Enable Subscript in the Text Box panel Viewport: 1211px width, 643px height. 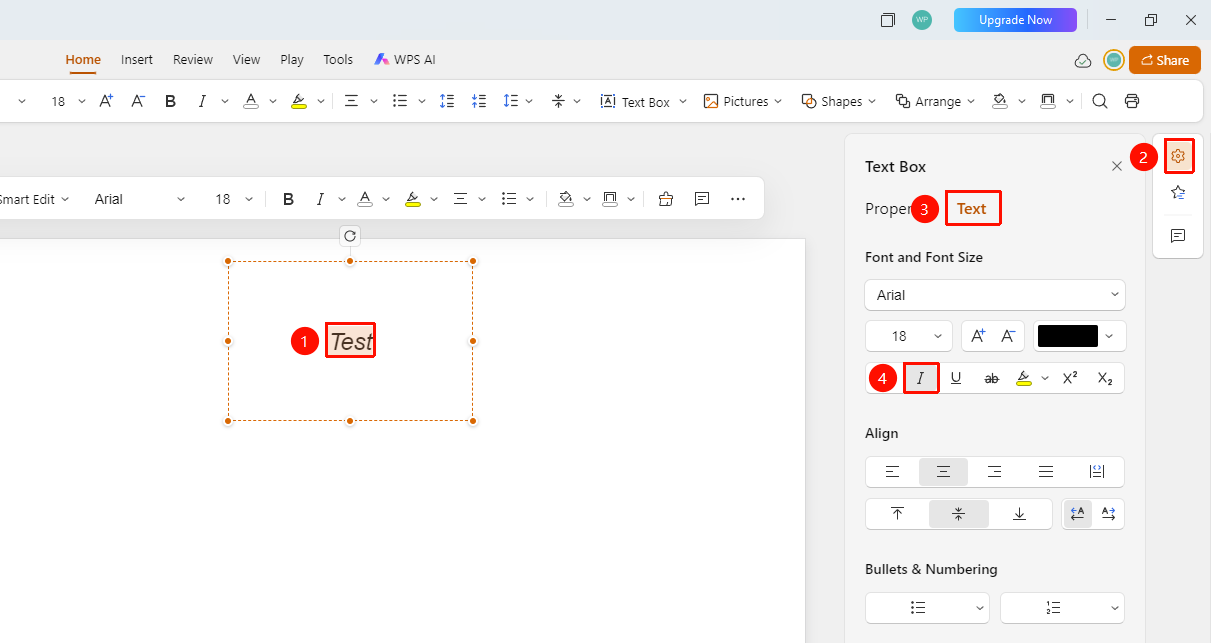tap(1105, 378)
